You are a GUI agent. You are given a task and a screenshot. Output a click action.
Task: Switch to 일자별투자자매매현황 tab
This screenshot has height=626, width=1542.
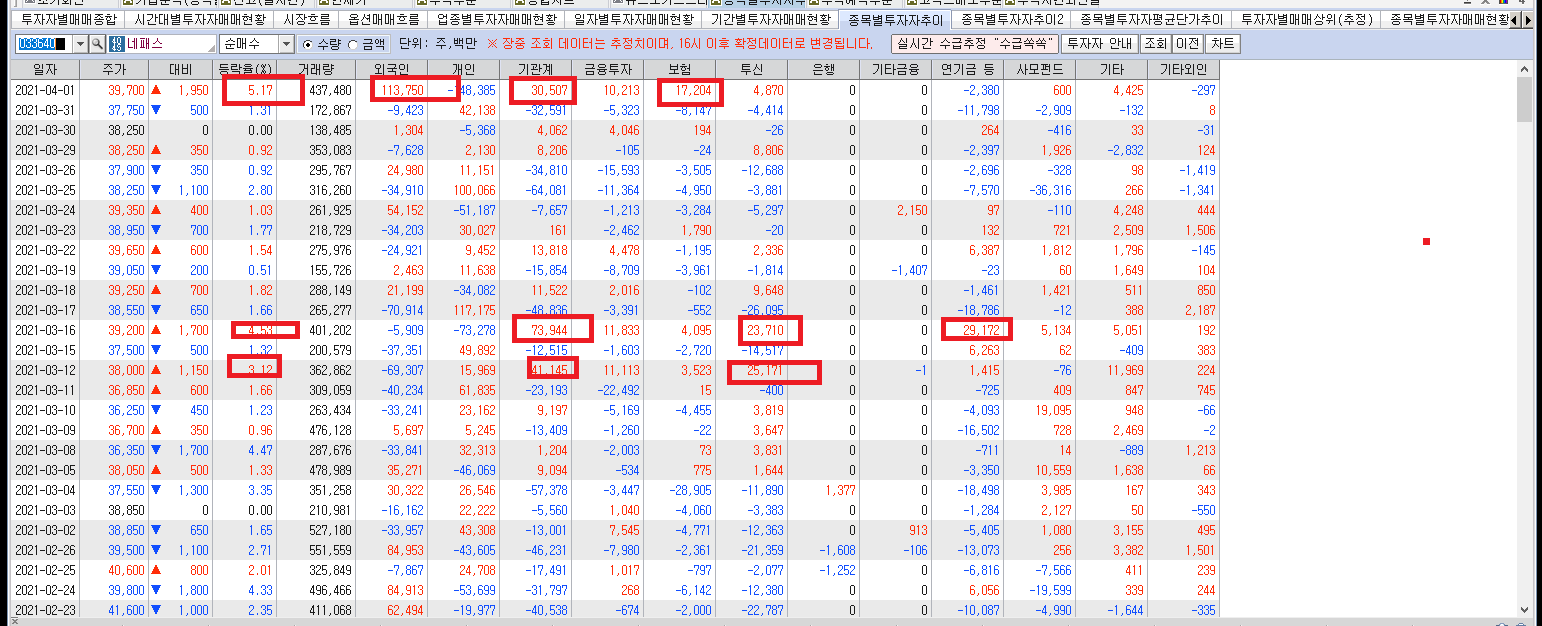point(632,19)
